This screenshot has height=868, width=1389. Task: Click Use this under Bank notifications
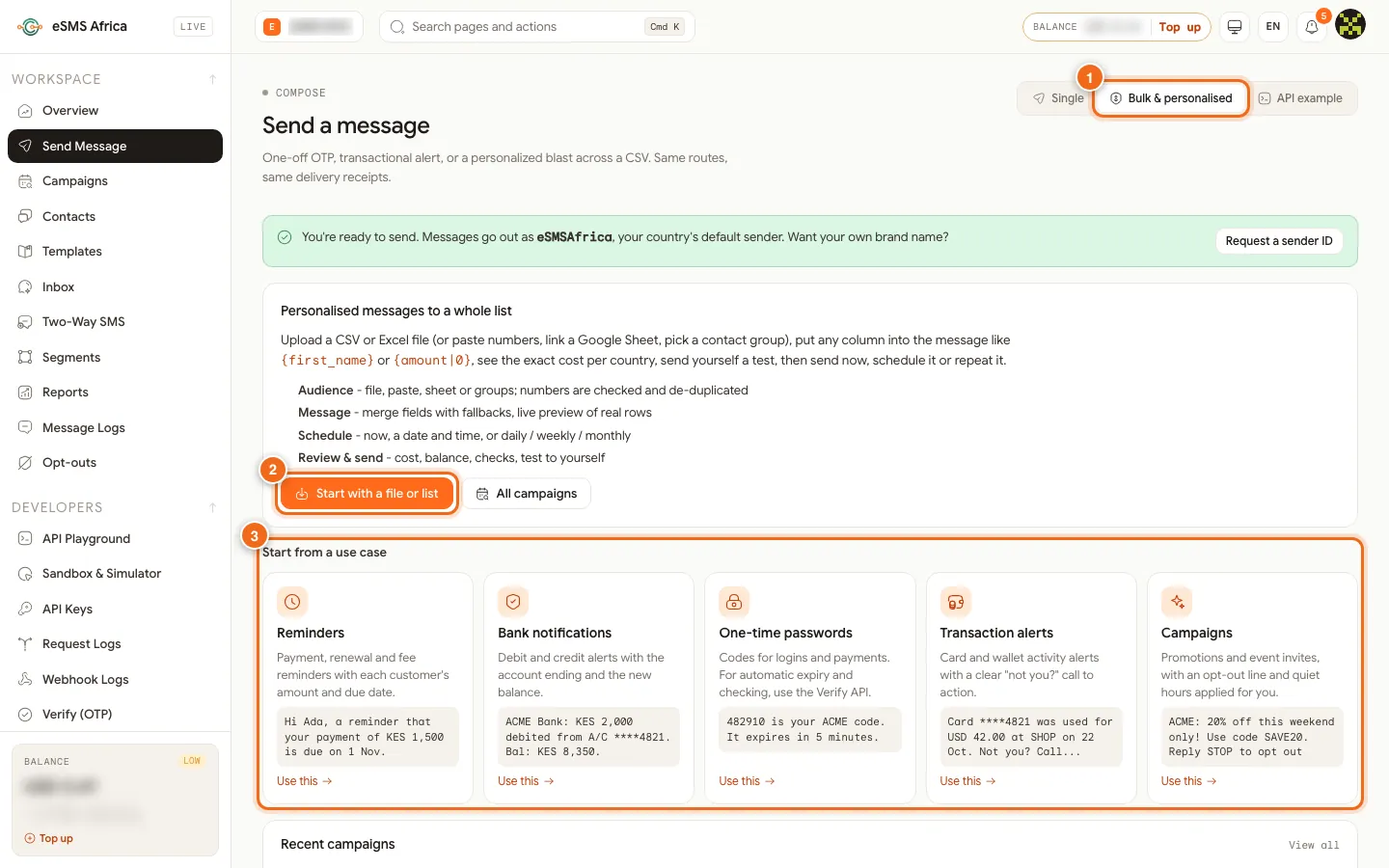(x=526, y=781)
